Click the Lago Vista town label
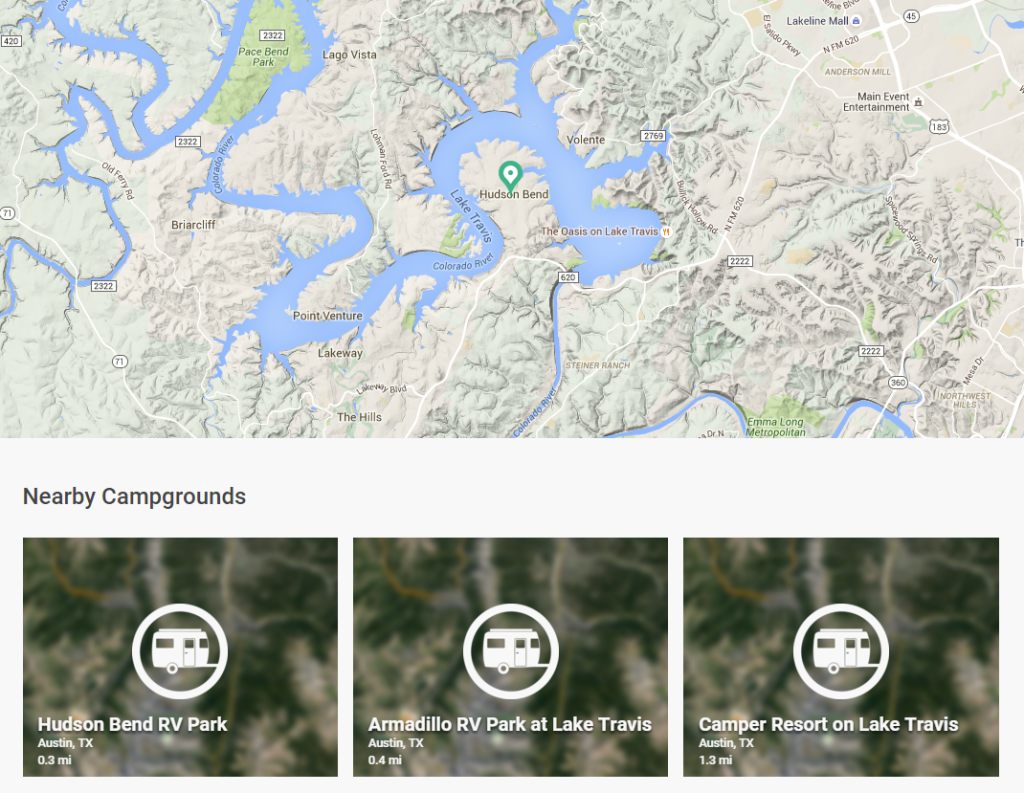 (x=350, y=55)
